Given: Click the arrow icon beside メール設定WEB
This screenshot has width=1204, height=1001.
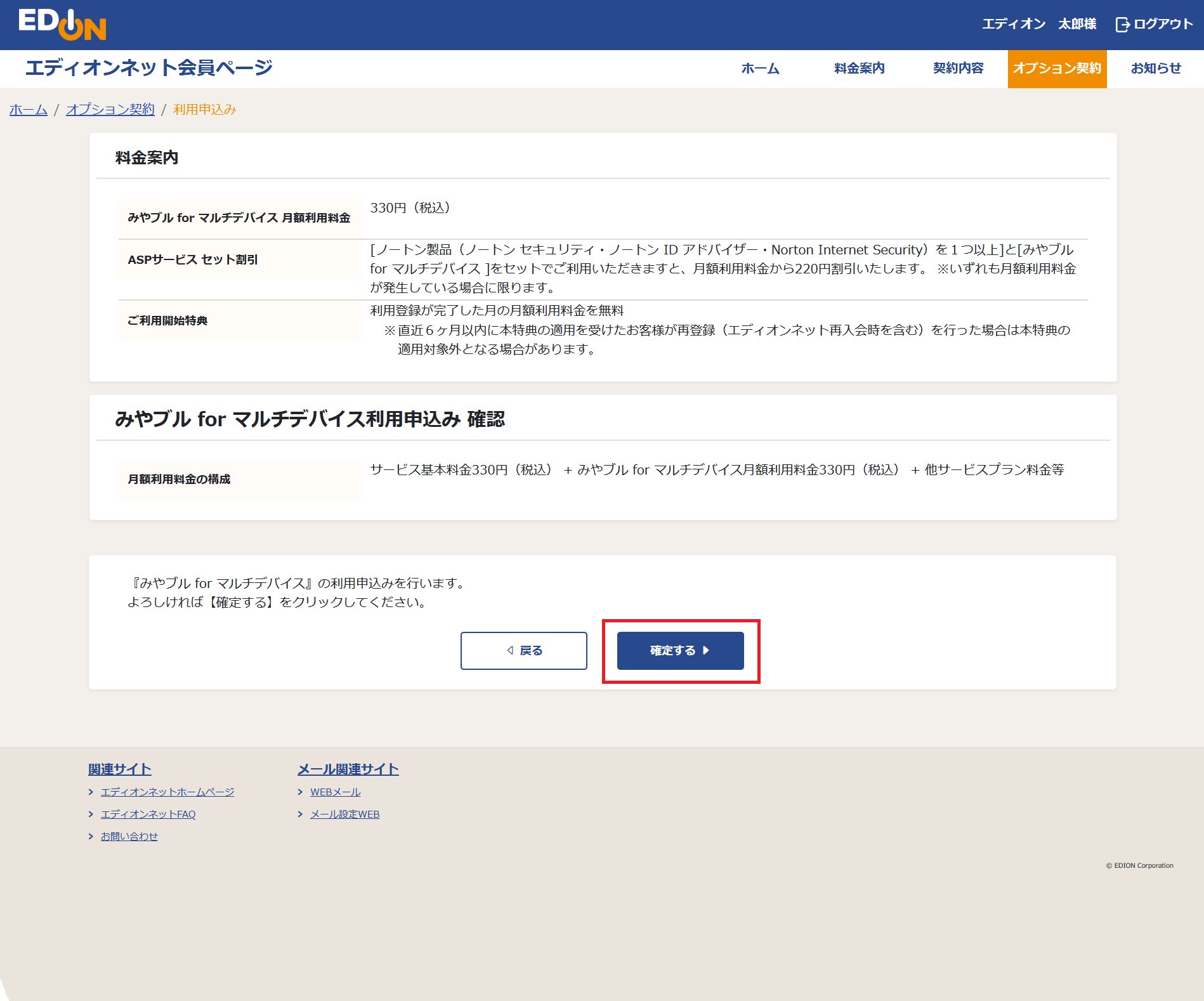Looking at the screenshot, I should (x=301, y=814).
